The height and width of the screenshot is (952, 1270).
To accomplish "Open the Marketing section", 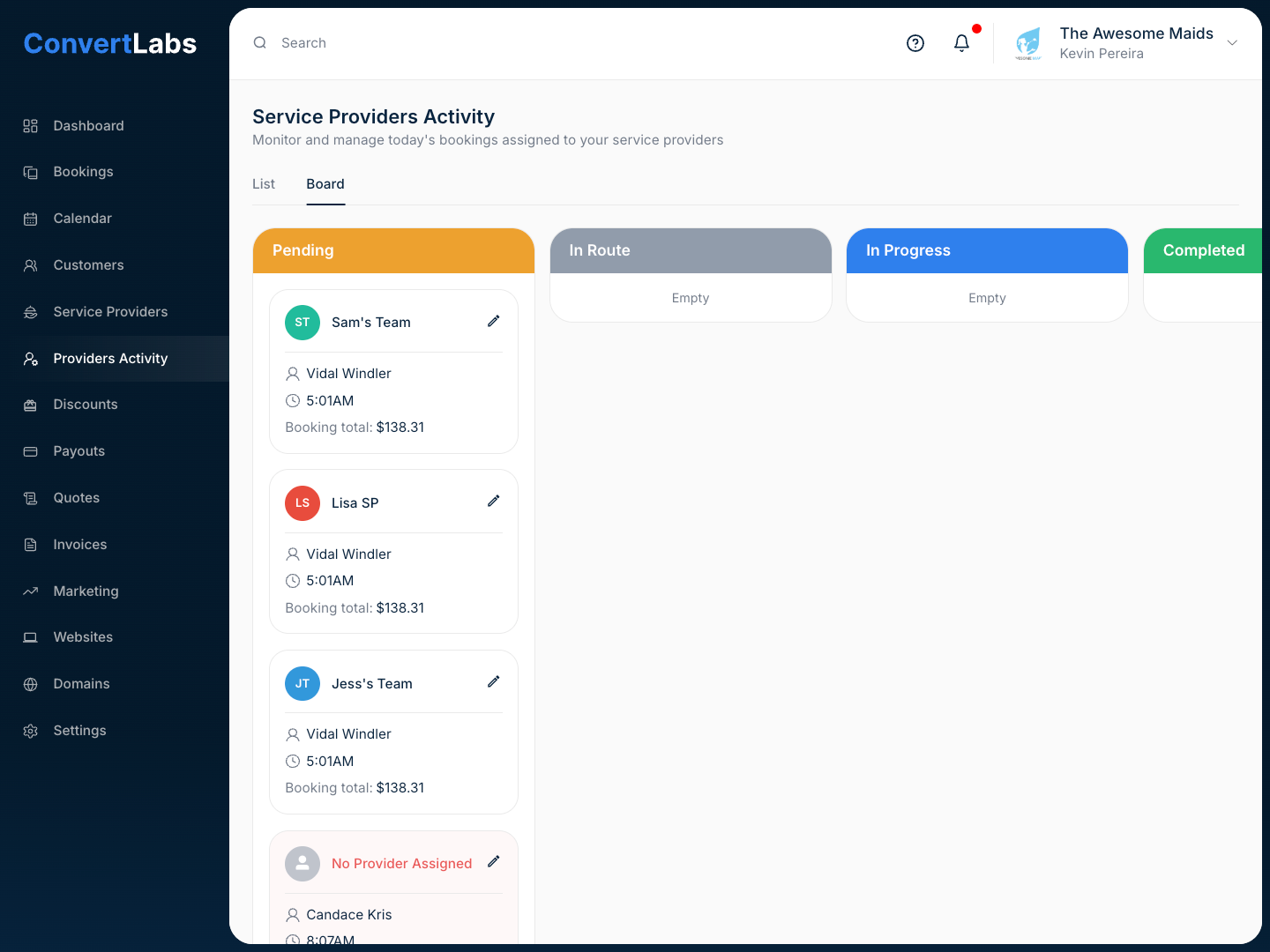I will (x=115, y=591).
